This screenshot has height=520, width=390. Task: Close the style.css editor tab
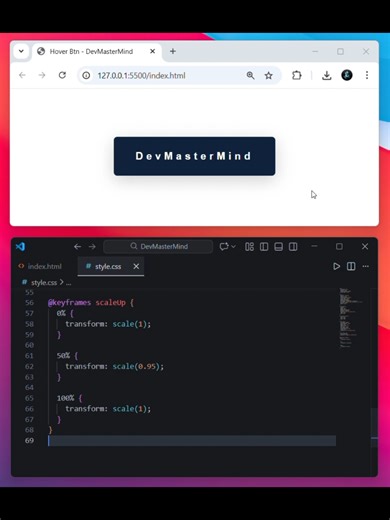click(136, 266)
